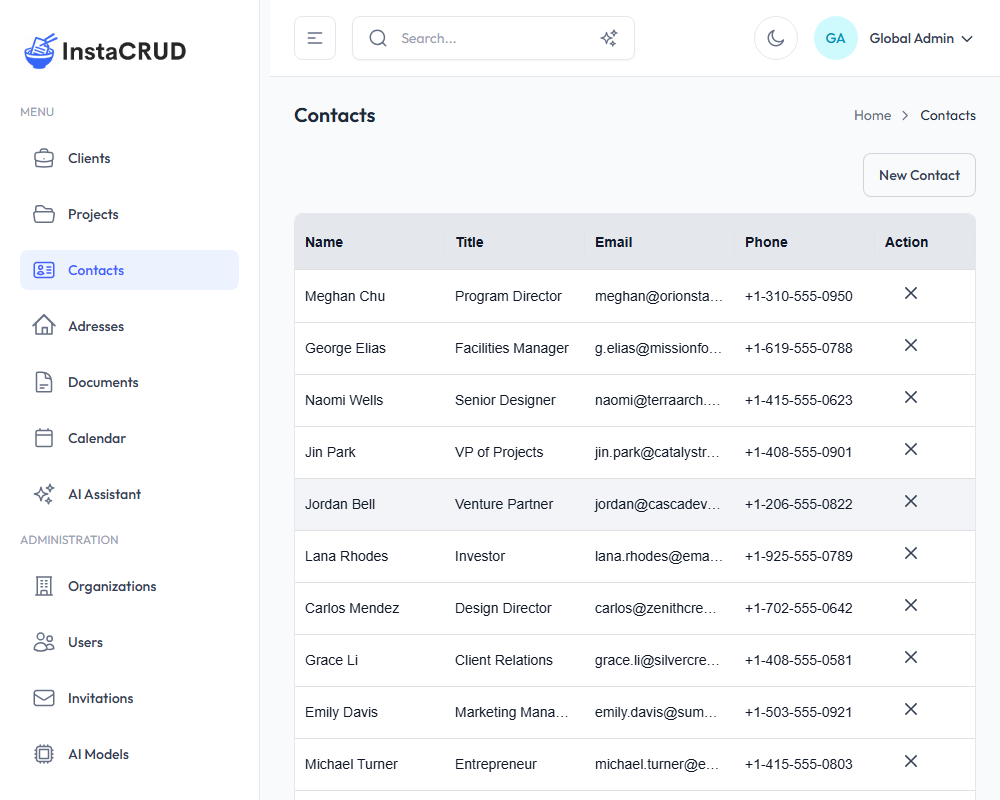Sort by the Name column header
The height and width of the screenshot is (800, 1000).
pos(324,242)
